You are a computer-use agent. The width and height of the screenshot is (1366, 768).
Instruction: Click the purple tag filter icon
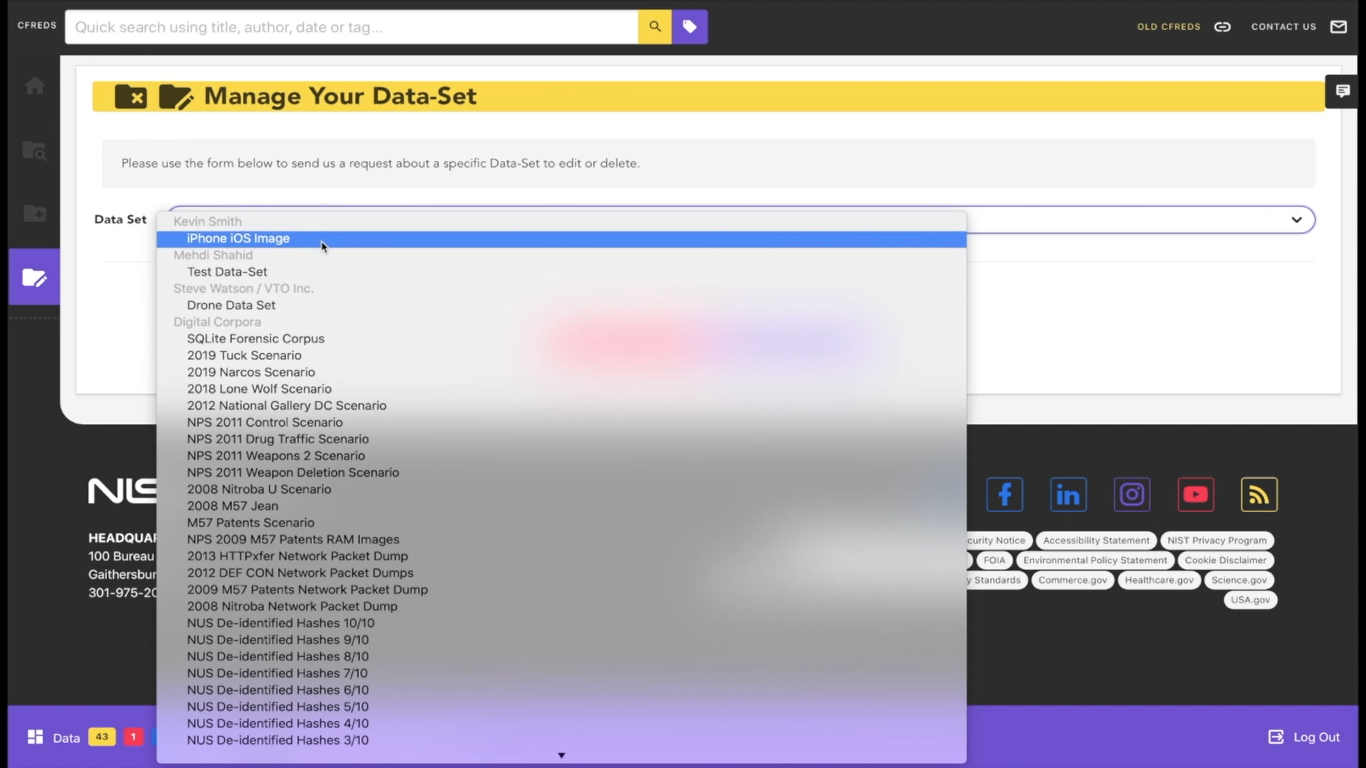click(x=690, y=27)
